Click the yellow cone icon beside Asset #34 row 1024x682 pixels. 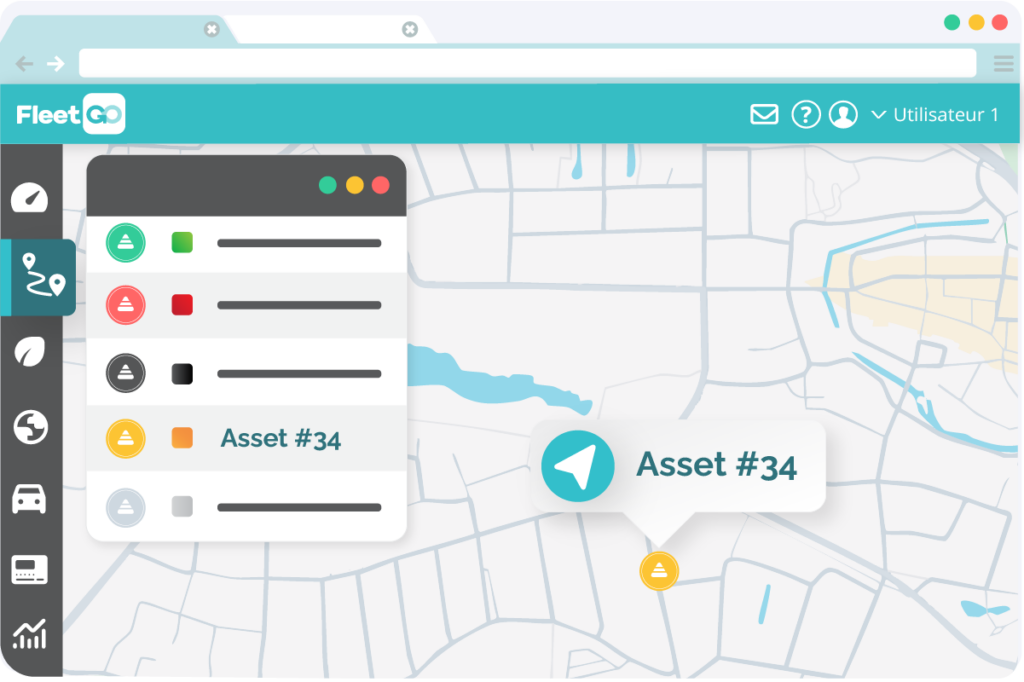(x=126, y=438)
